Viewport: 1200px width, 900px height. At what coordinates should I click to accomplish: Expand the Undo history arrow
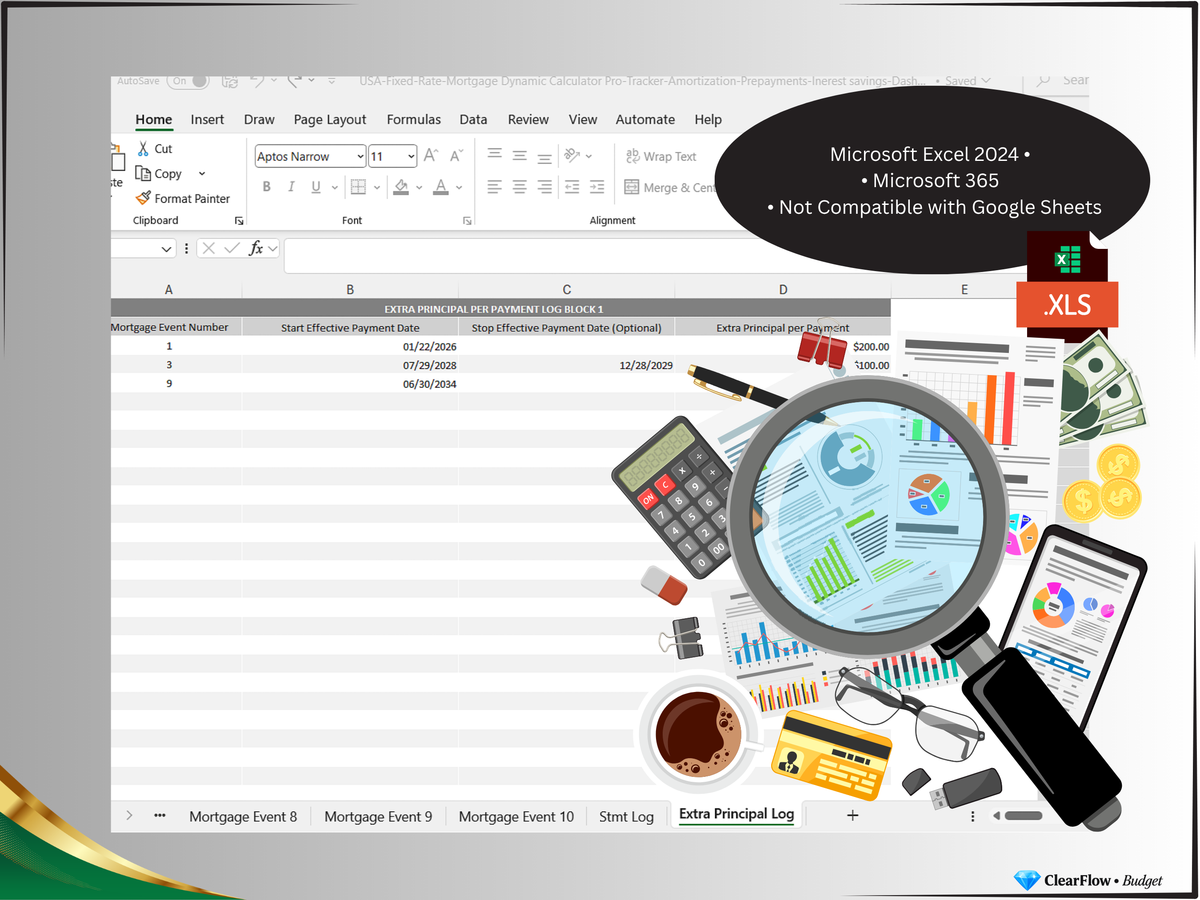(273, 80)
